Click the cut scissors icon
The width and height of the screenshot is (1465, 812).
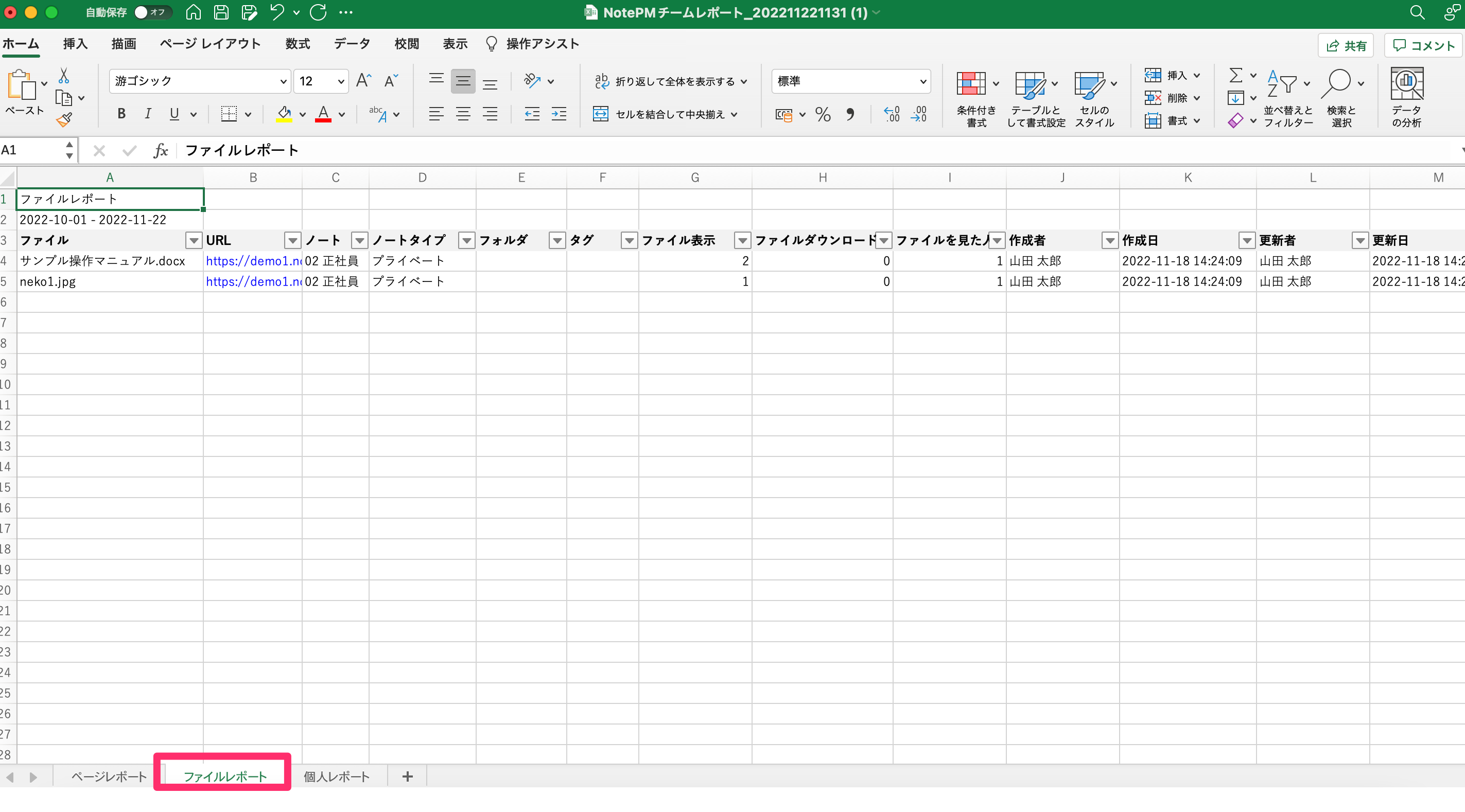coord(64,76)
